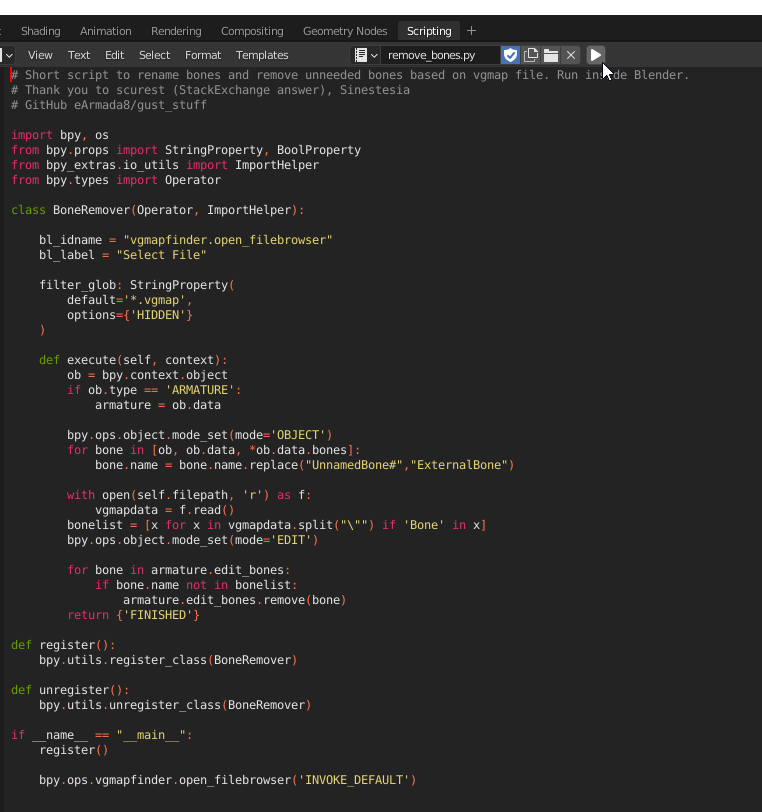Click the "ExternalBone" string in the code
762x812 pixels.
[459, 465]
